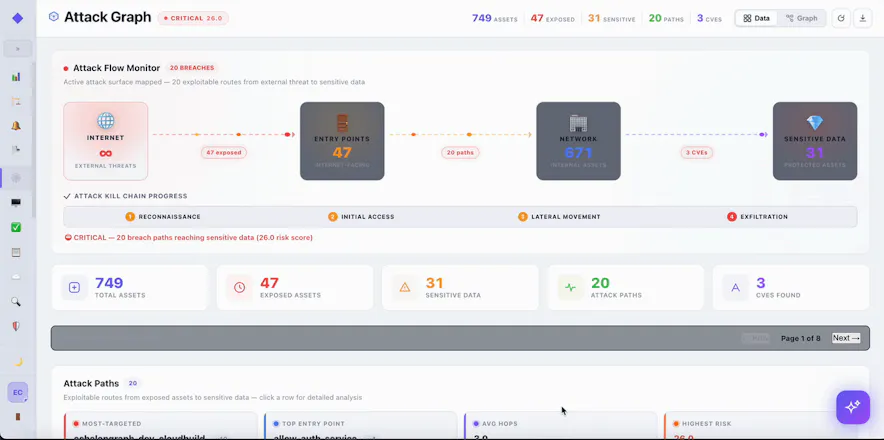
Task: Toggle dark mode with the moon icon
Action: click(x=17, y=362)
